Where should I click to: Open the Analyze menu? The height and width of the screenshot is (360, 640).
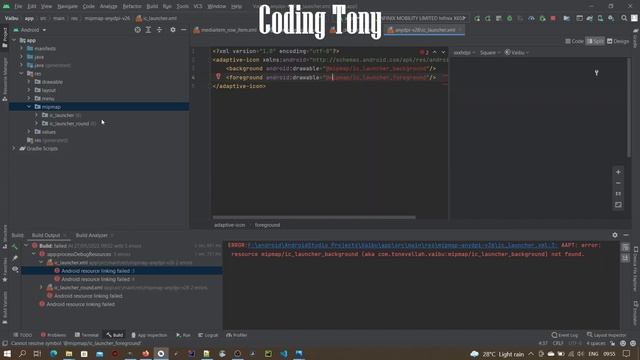(x=109, y=7)
